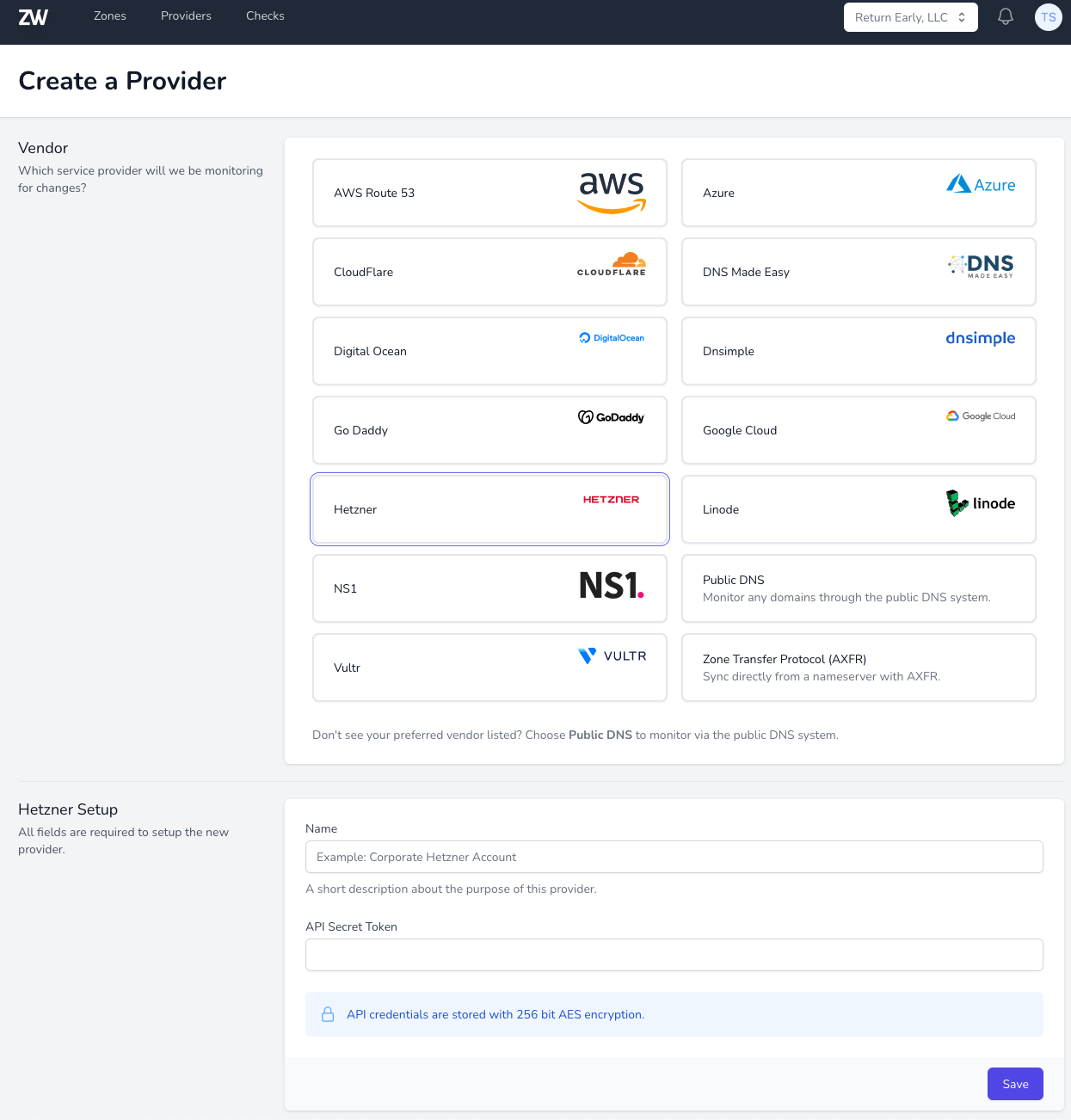Select the AWS Route 53 logo
The image size is (1071, 1120).
pos(611,192)
